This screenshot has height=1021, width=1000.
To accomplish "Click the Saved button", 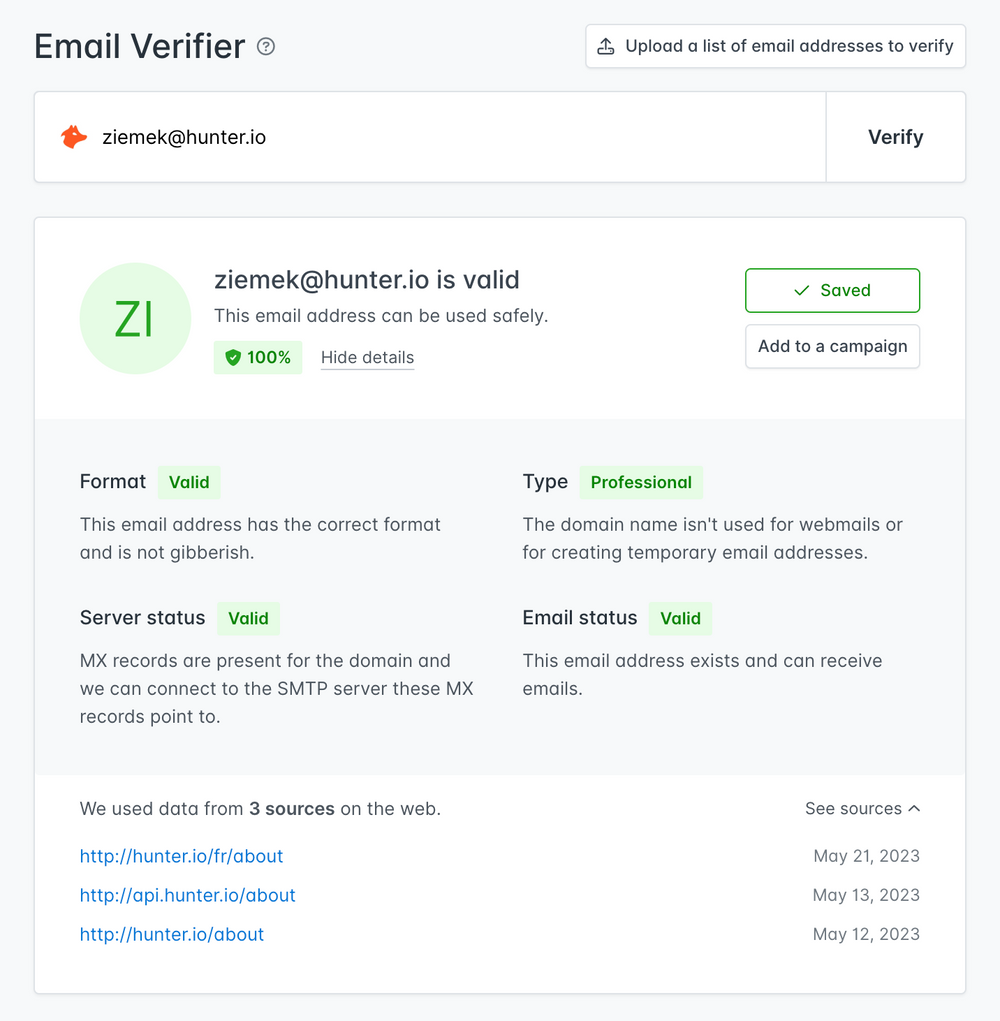I will 832,290.
